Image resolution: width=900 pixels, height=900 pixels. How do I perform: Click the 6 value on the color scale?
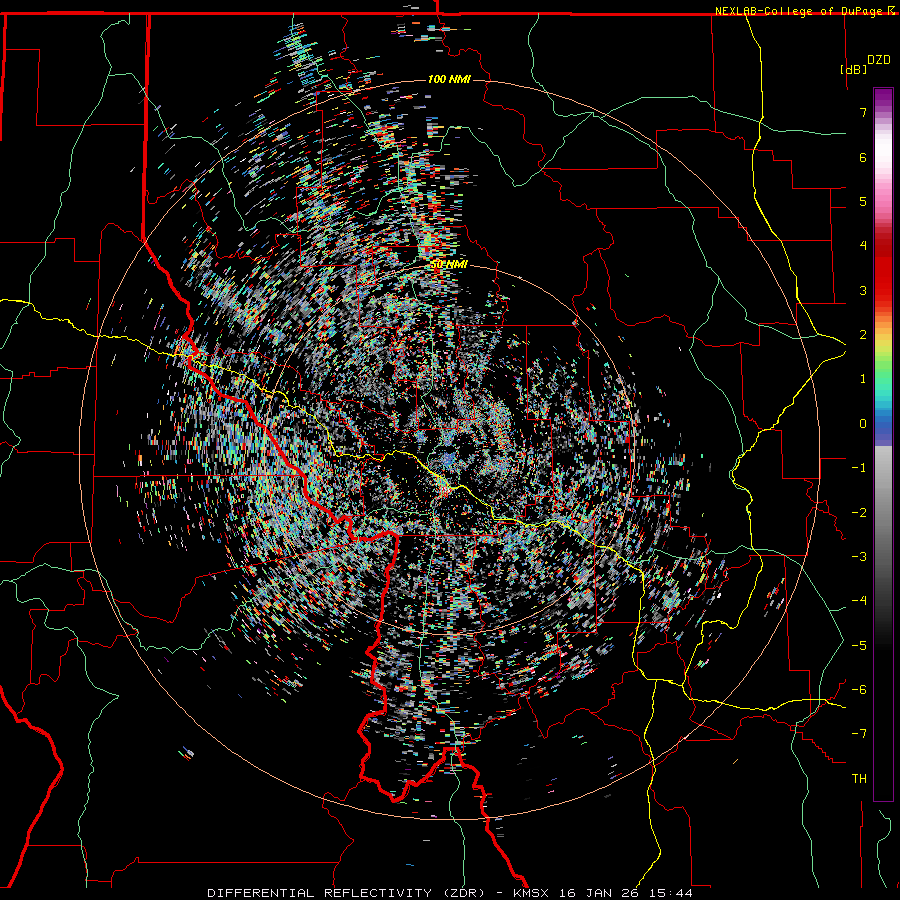[x=863, y=157]
